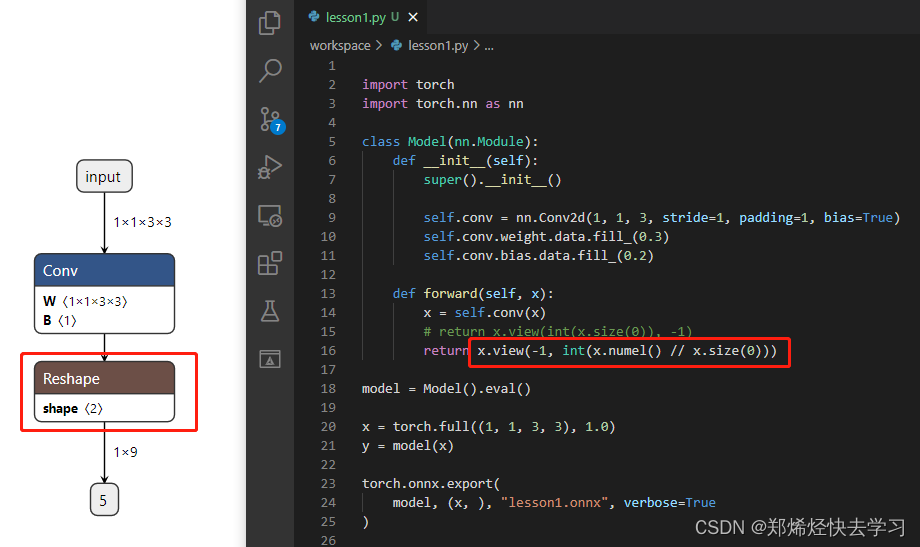Click the 'y = model(x)' line

[x=408, y=446]
